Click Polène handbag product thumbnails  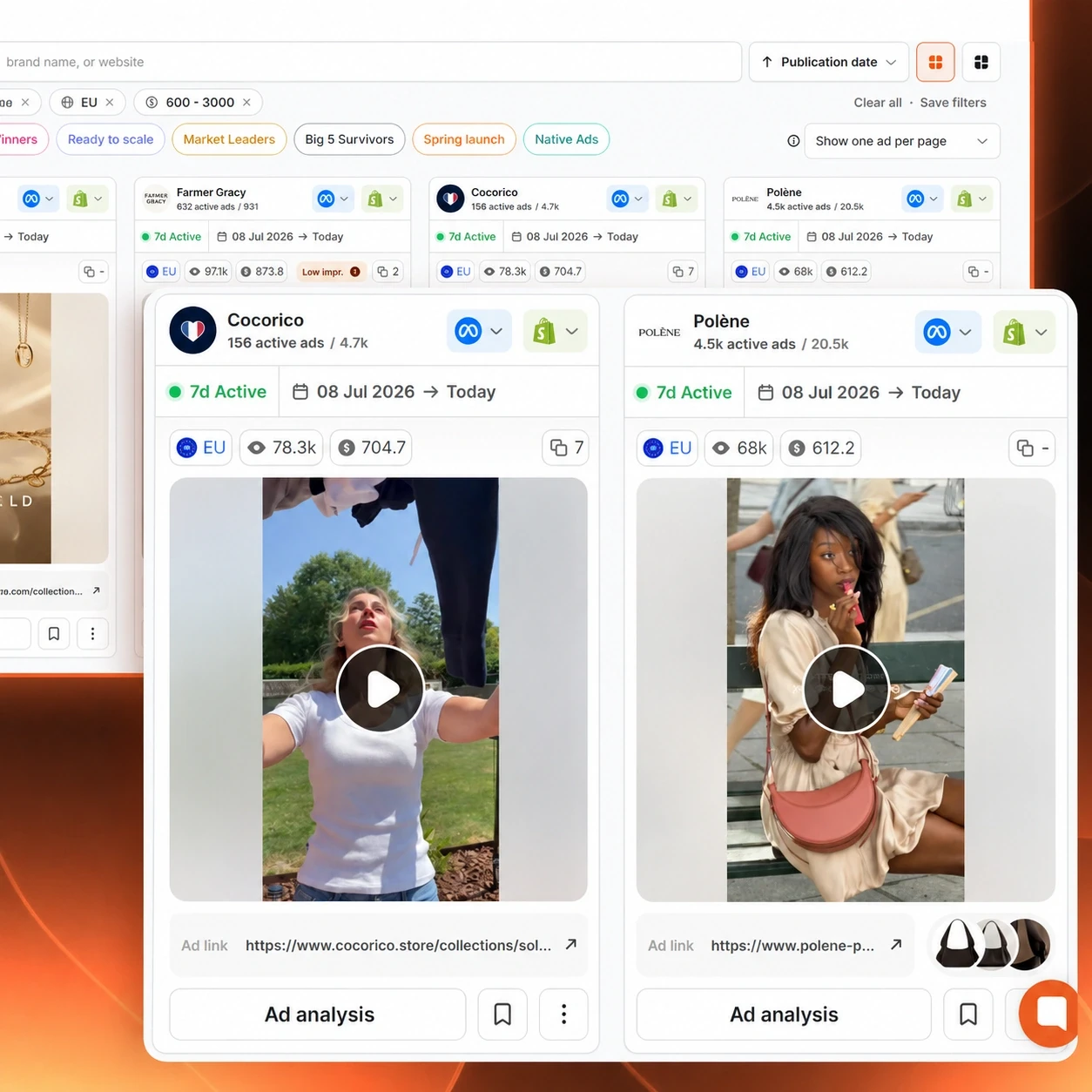click(992, 944)
